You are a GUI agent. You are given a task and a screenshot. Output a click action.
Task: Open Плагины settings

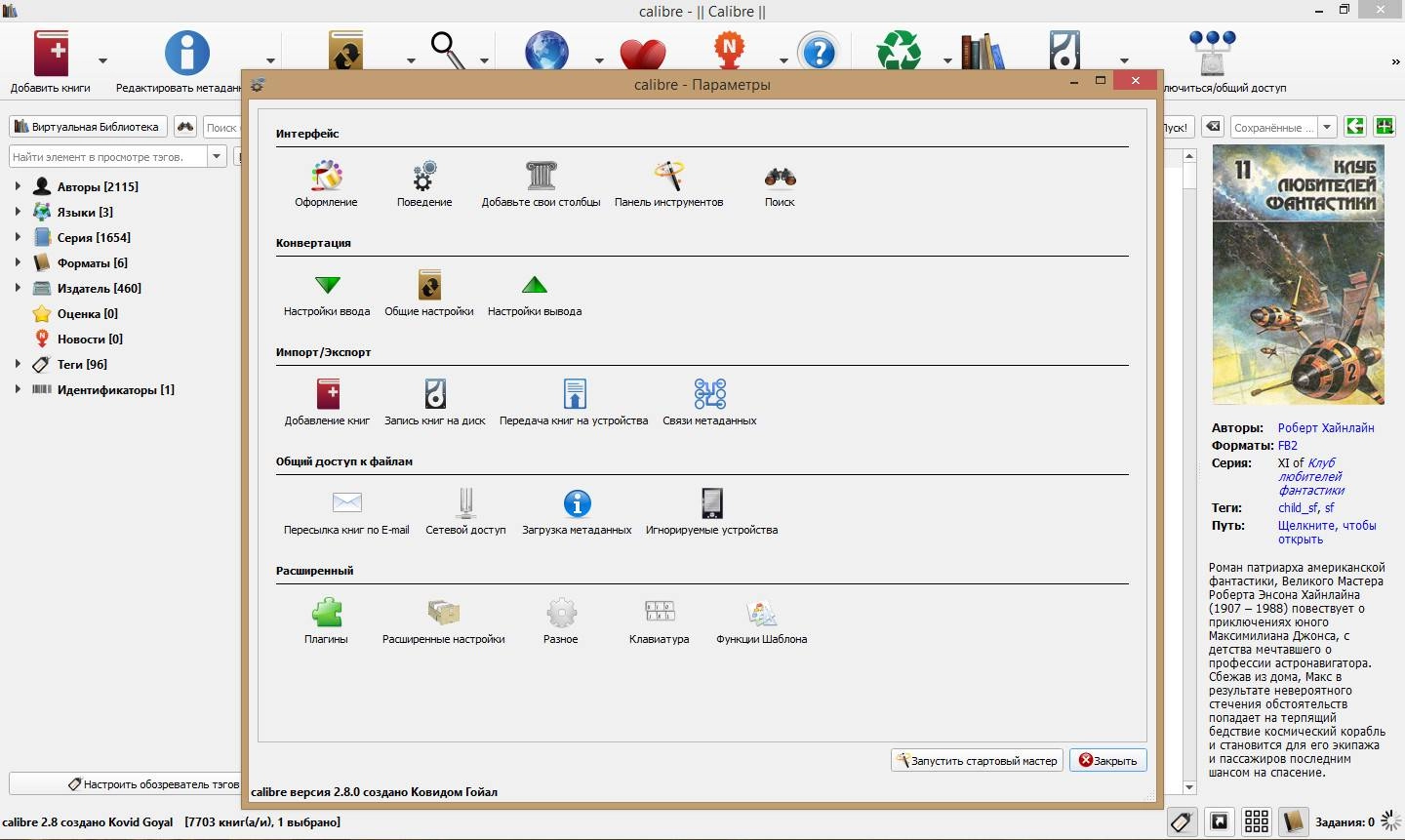[x=327, y=621]
